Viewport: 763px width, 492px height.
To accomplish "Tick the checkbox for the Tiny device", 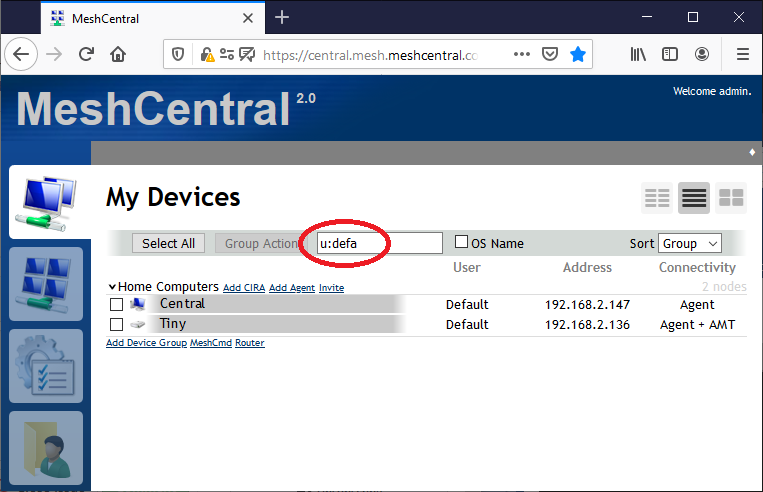I will (116, 325).
